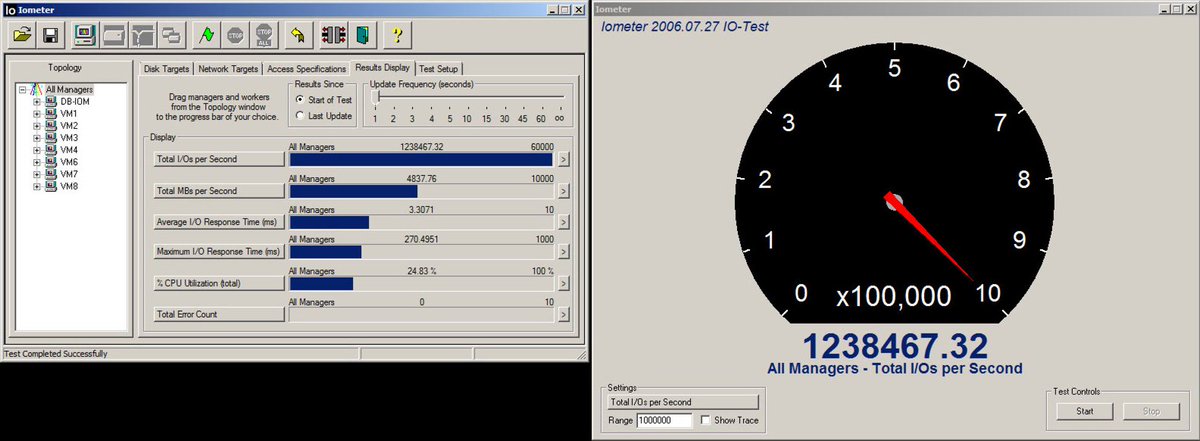Viewport: 1200px width, 441px height.
Task: Select the Results Display tab
Action: pos(382,68)
